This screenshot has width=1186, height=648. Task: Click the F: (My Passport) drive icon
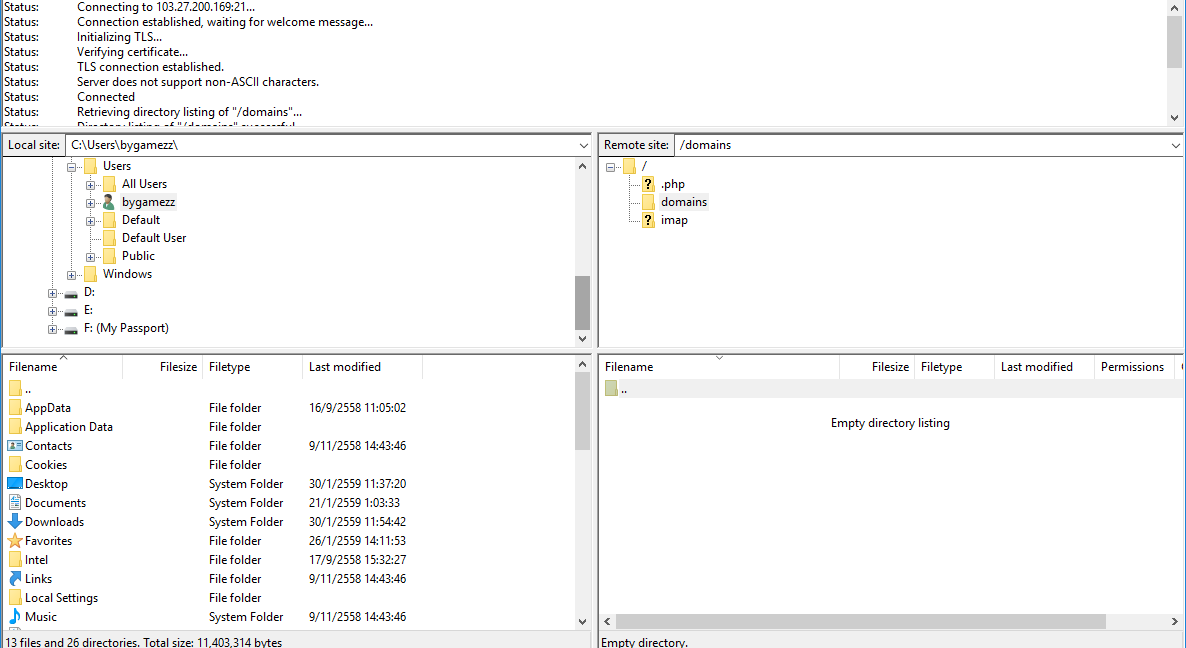71,329
